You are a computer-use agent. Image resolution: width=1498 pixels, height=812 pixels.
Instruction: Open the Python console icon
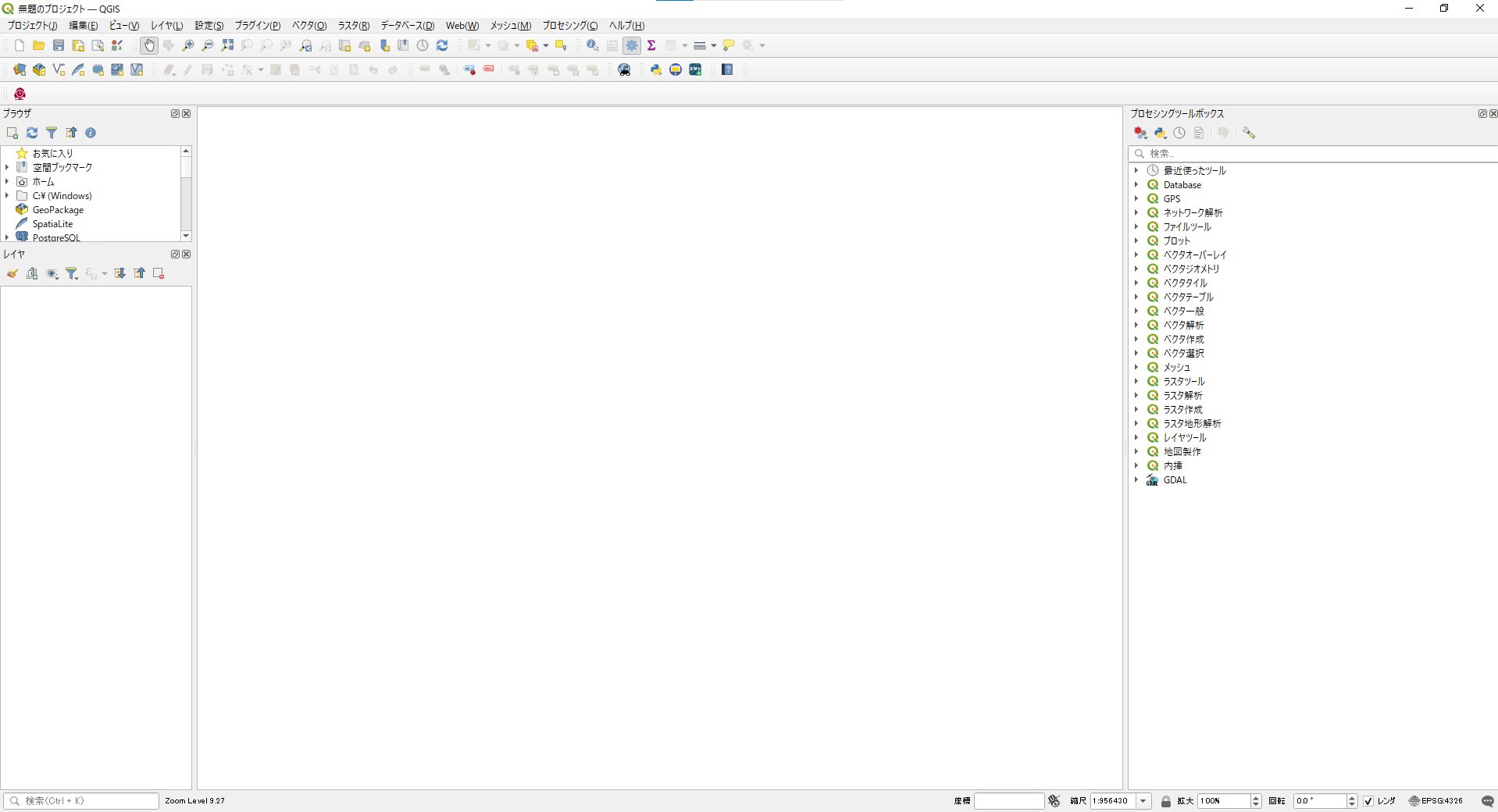(656, 70)
